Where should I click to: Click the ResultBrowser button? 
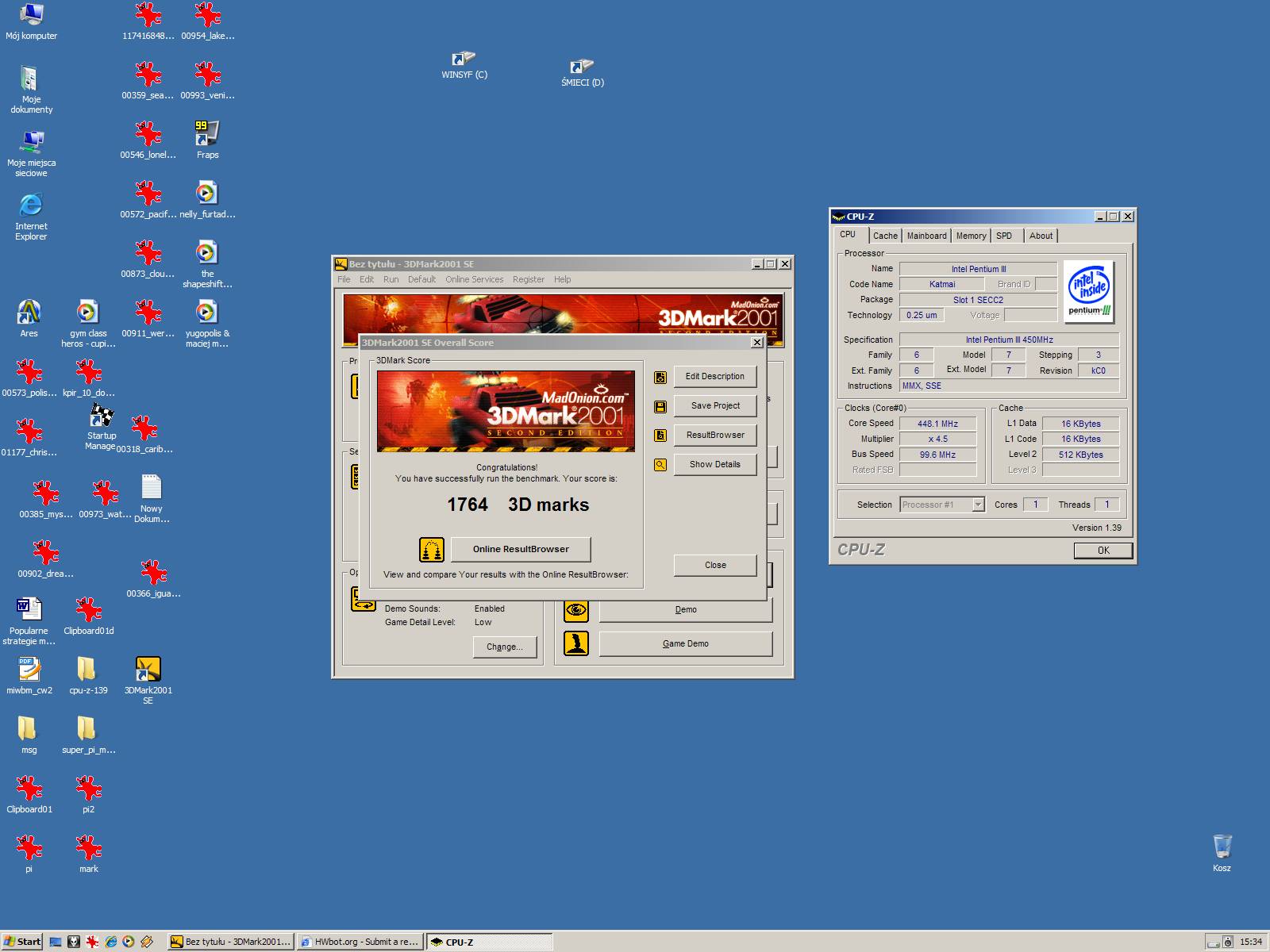714,436
